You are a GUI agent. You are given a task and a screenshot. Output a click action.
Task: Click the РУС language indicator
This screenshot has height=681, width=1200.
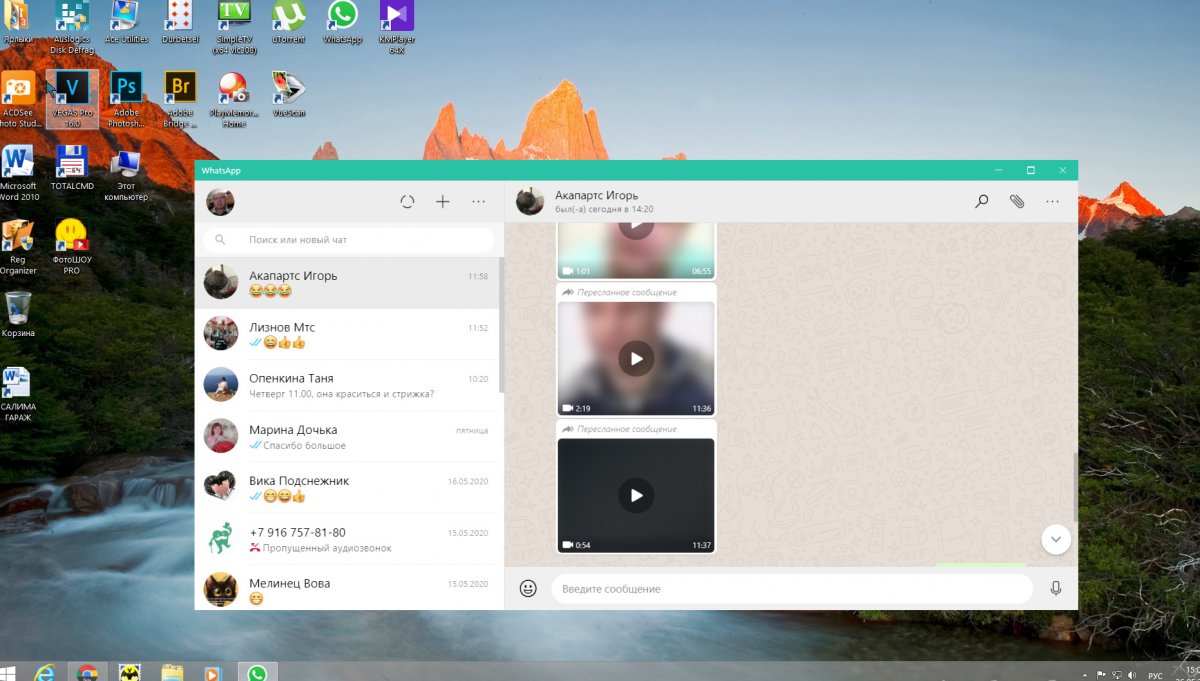pyautogui.click(x=1155, y=676)
